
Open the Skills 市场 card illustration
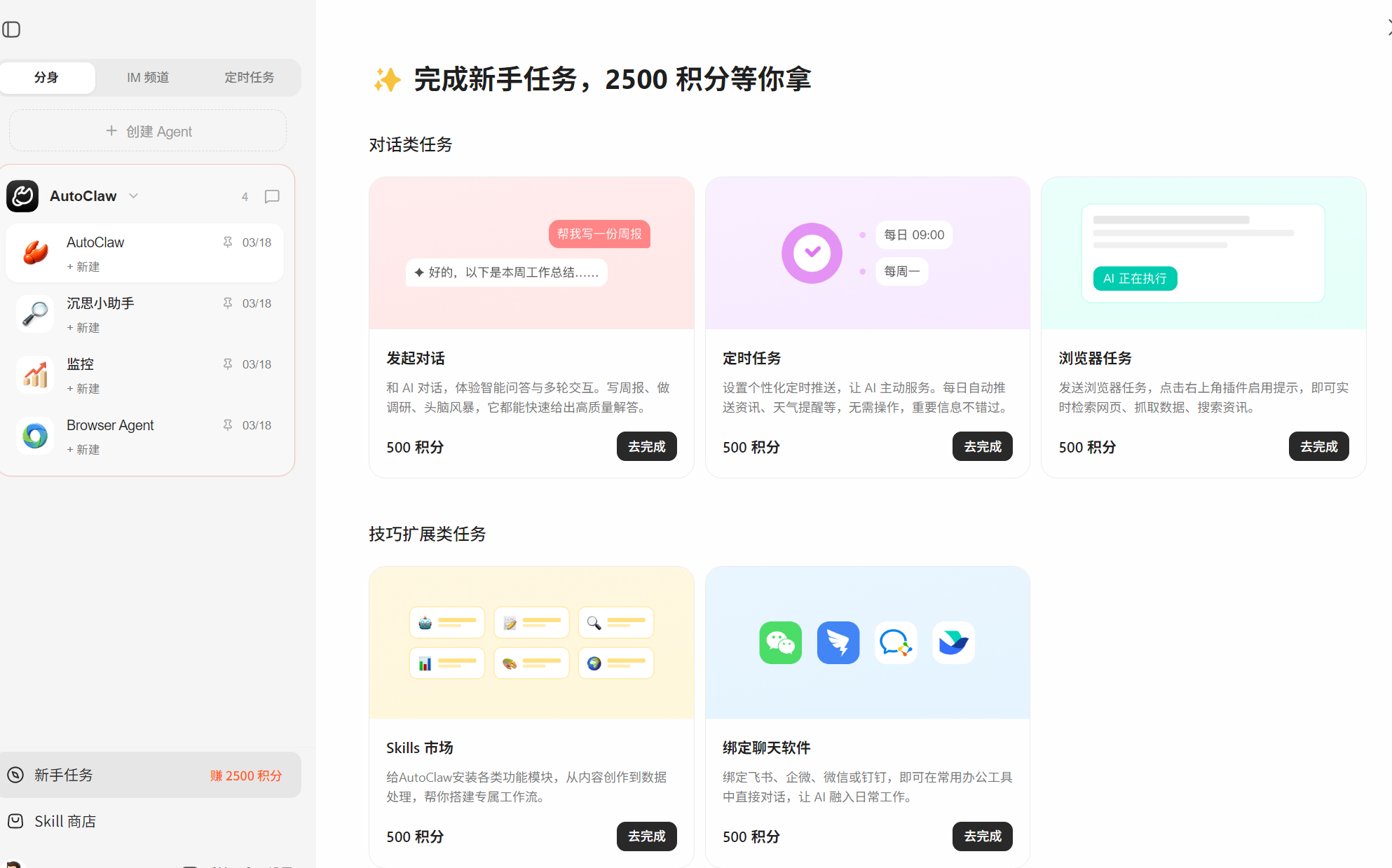point(531,642)
